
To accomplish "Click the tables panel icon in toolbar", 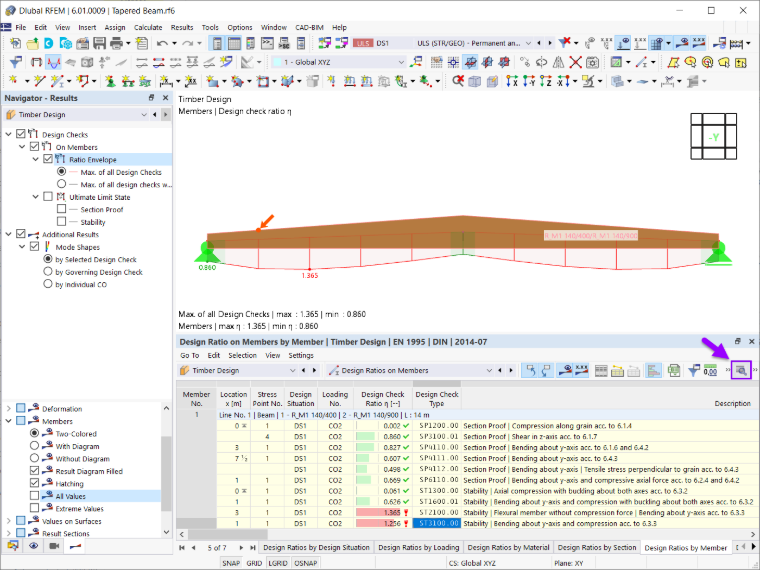I will click(234, 43).
